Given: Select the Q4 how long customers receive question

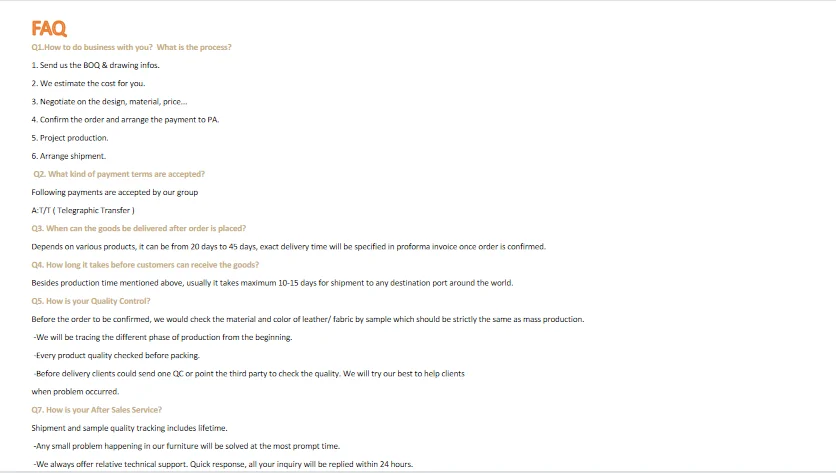Looking at the screenshot, I should click(x=145, y=264).
